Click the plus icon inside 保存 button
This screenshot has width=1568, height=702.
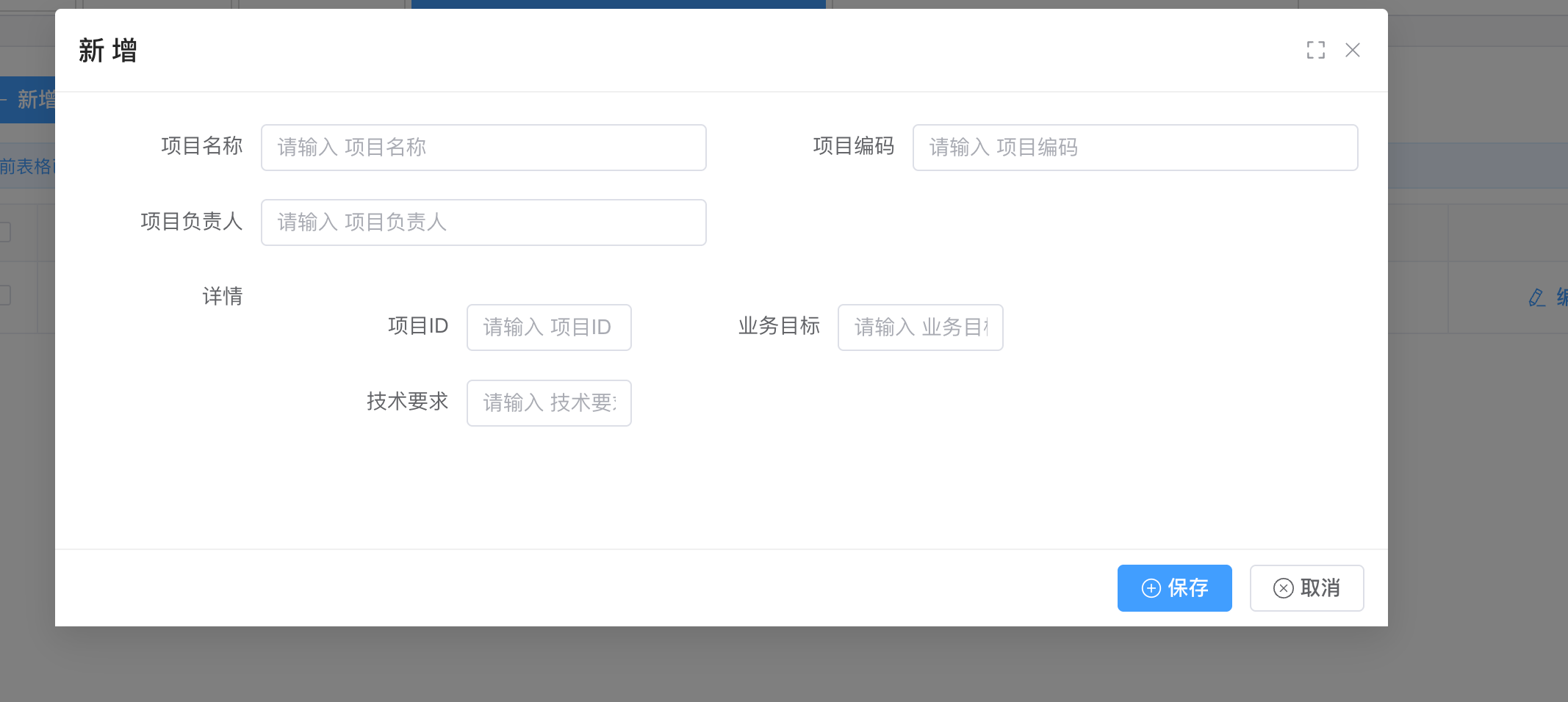click(x=1151, y=588)
